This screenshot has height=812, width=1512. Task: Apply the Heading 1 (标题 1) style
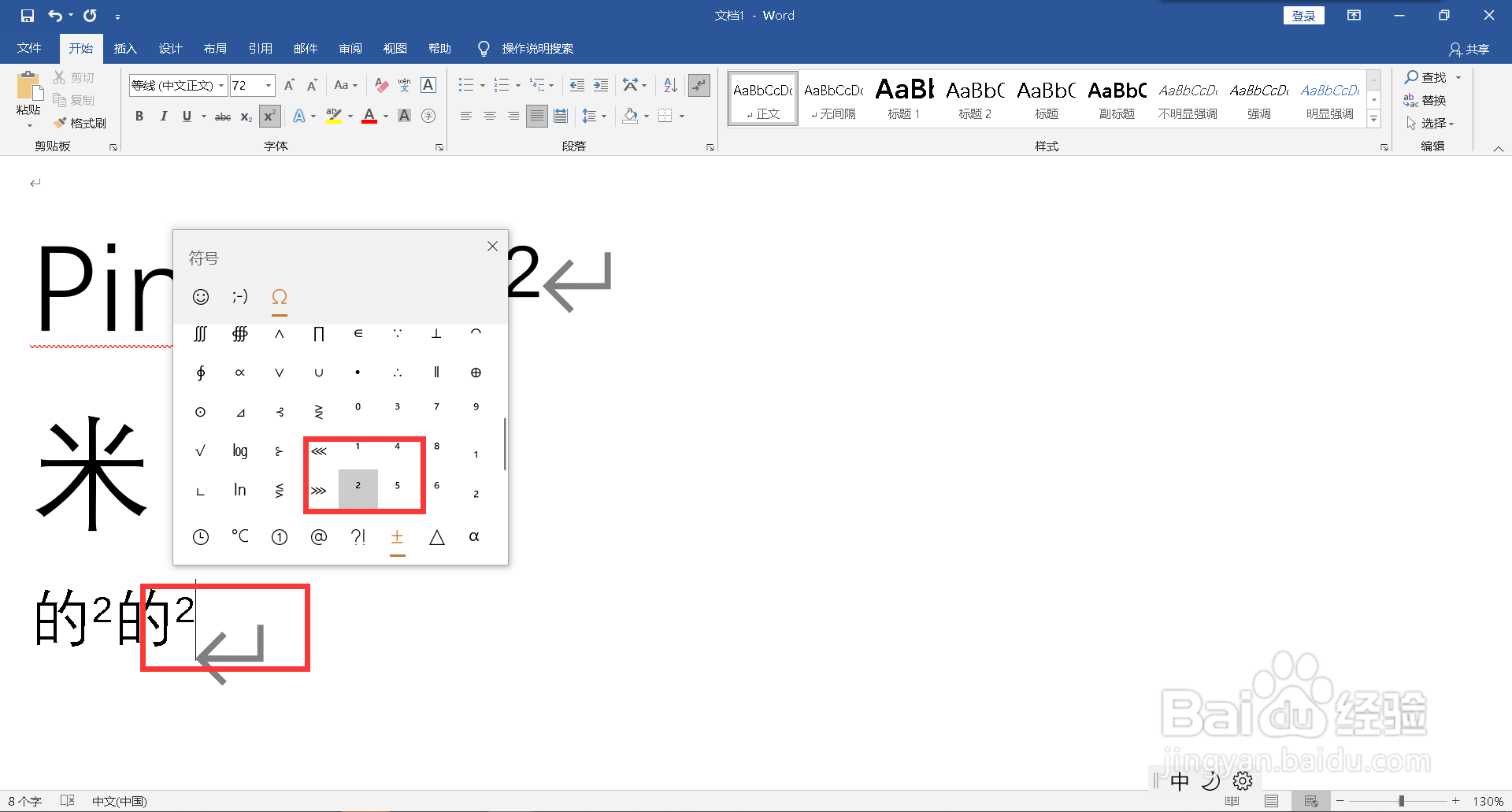click(904, 98)
